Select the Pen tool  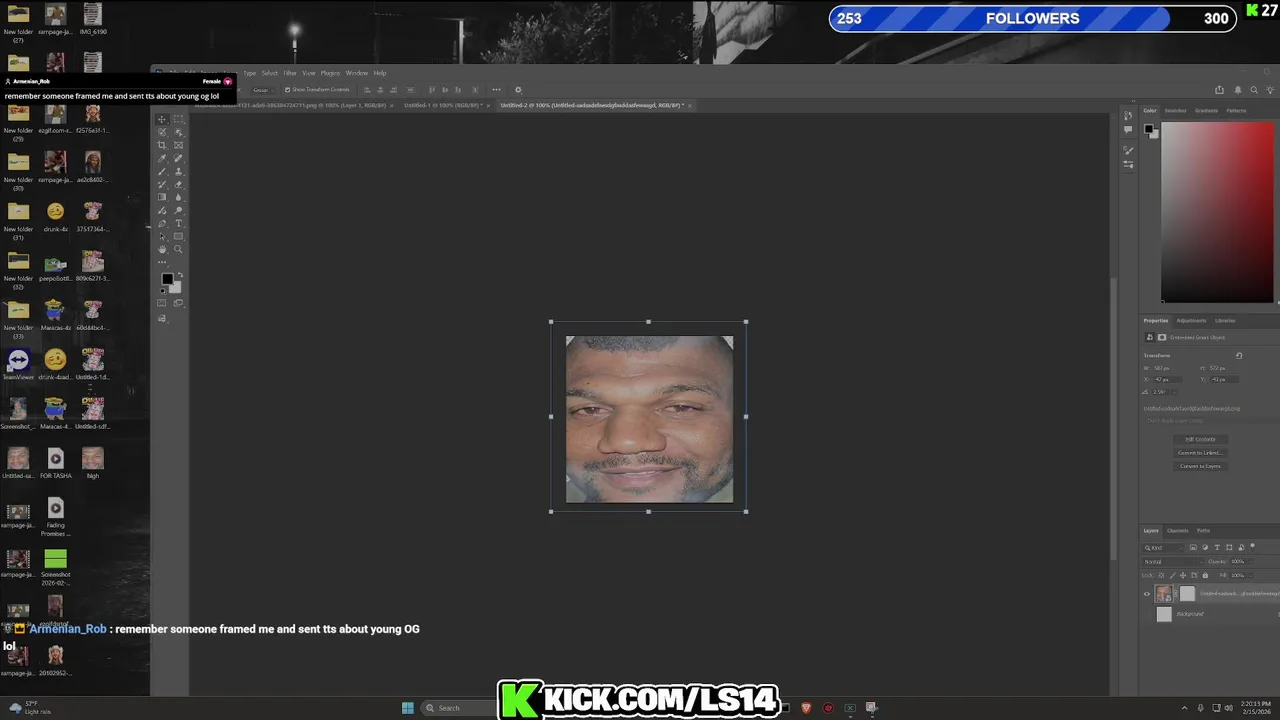point(162,223)
